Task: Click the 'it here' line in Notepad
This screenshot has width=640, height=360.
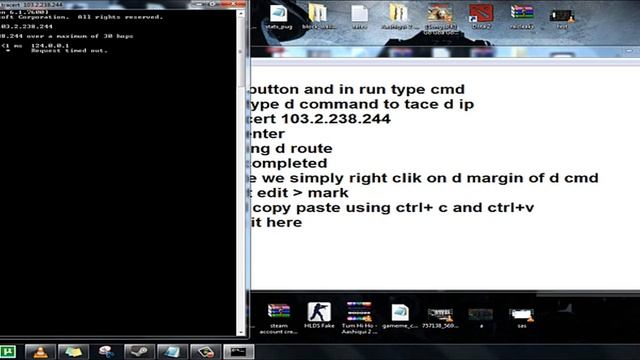Action: (x=276, y=222)
